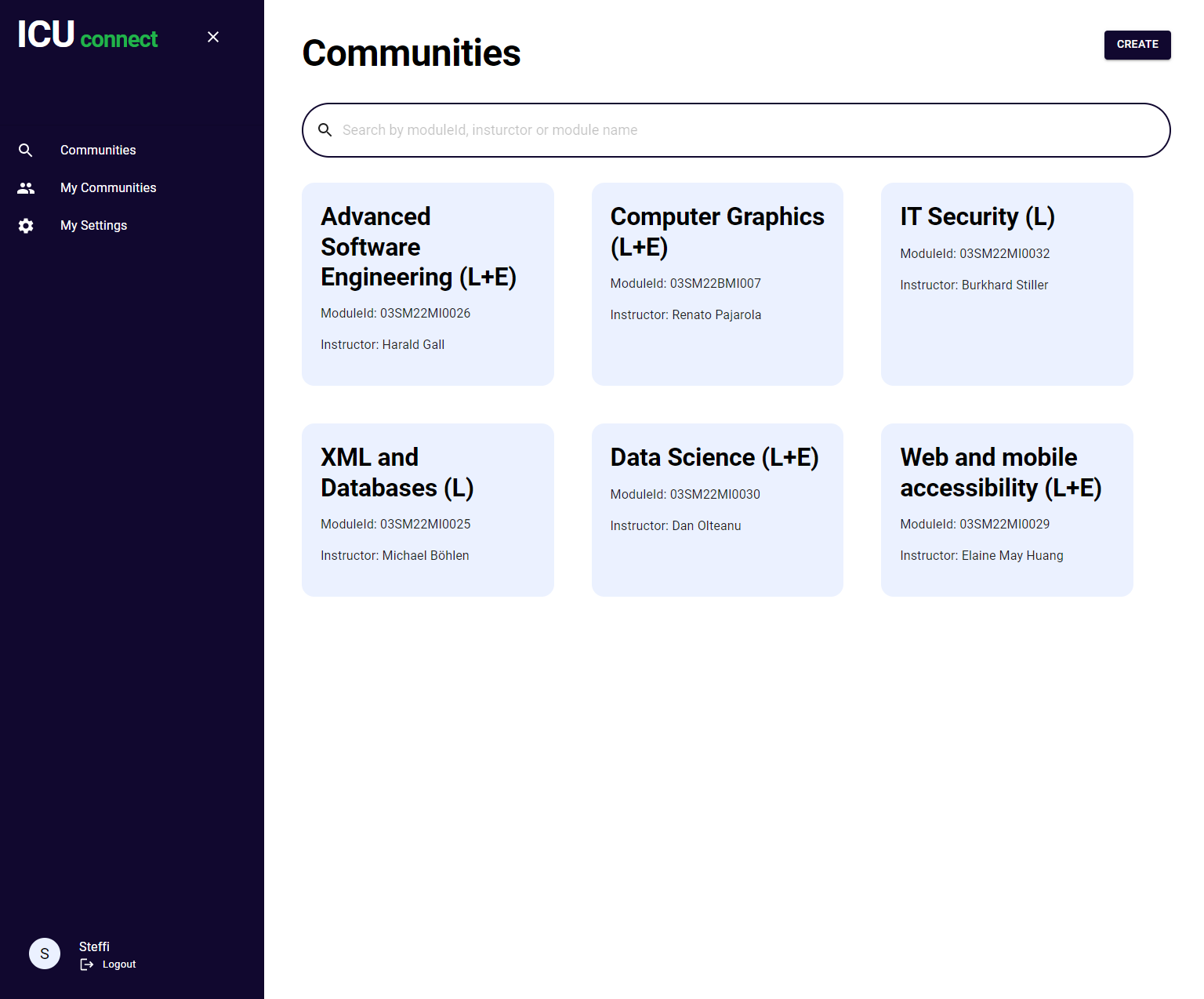Open the XML and Databases (L) card

(x=428, y=510)
